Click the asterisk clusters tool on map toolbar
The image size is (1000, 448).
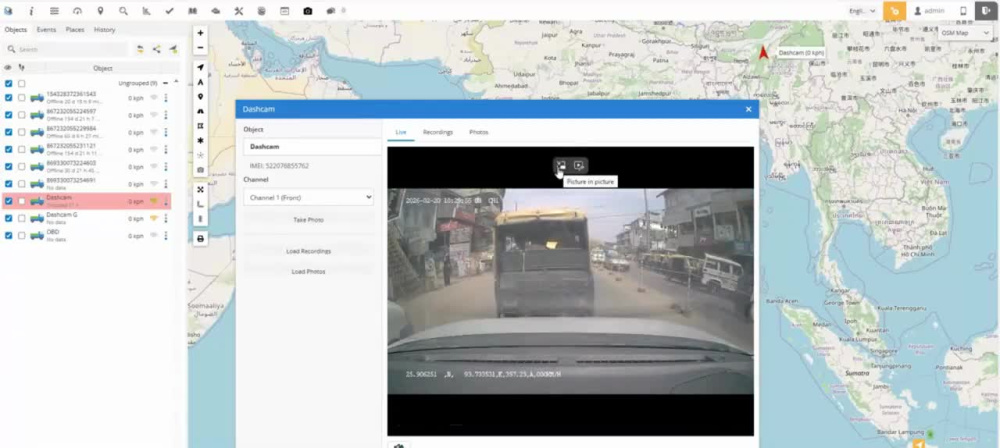pyautogui.click(x=200, y=140)
